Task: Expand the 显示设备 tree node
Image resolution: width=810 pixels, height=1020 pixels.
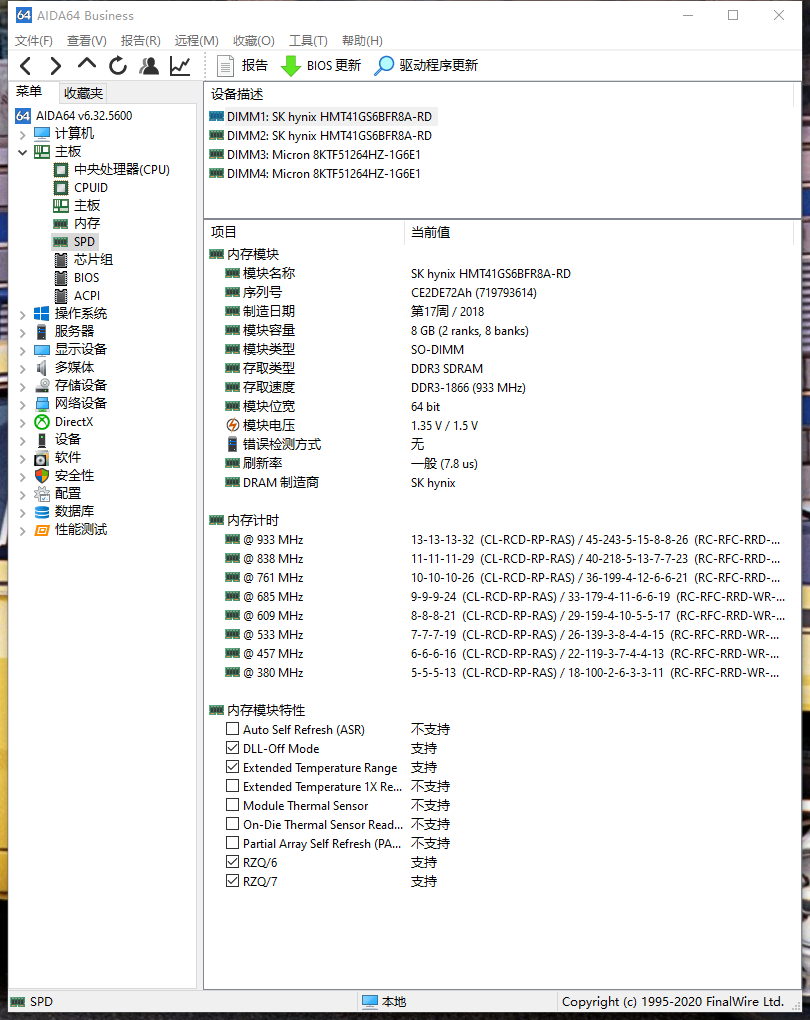Action: 23,351
